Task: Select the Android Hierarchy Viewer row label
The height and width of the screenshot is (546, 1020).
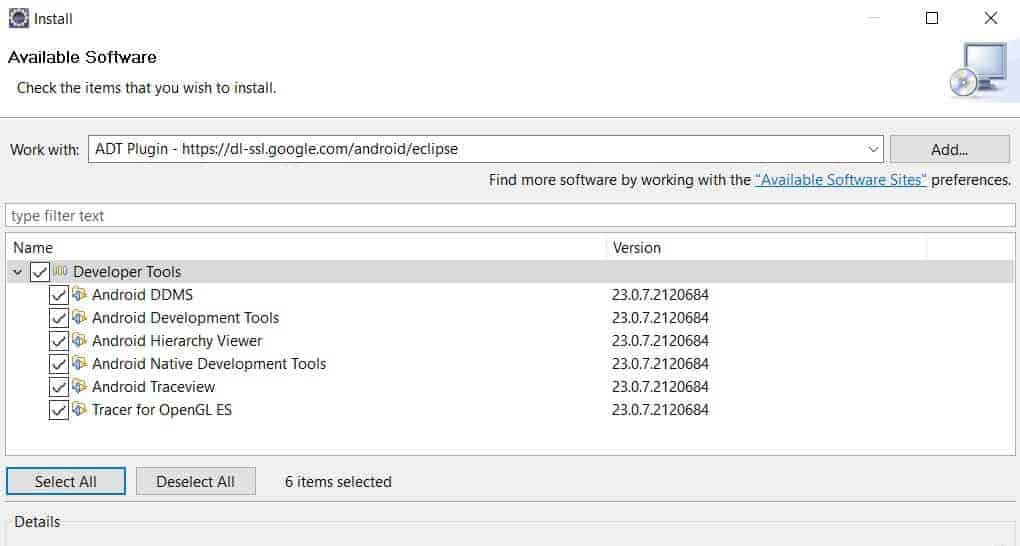Action: pos(177,340)
